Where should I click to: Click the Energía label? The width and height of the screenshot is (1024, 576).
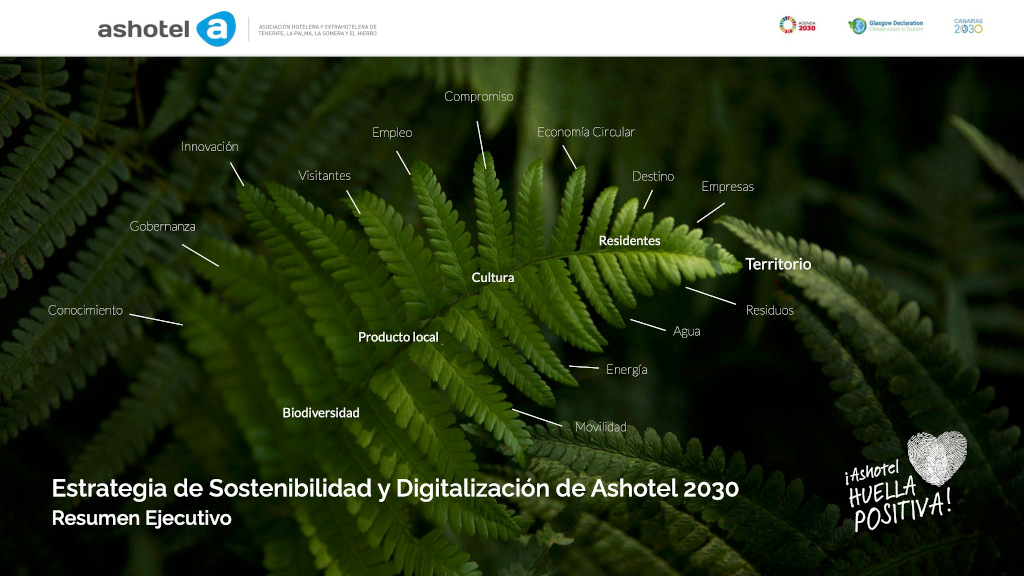click(x=626, y=370)
